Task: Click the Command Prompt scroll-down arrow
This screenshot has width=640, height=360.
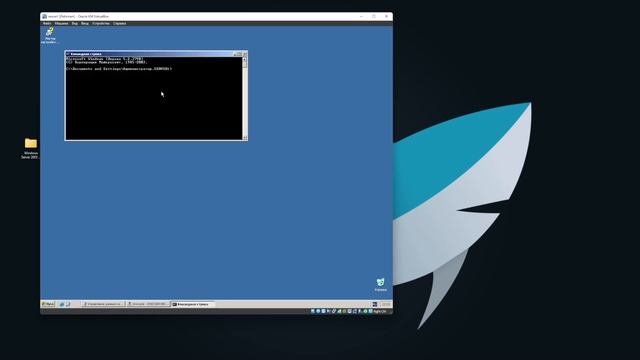Action: [244, 138]
